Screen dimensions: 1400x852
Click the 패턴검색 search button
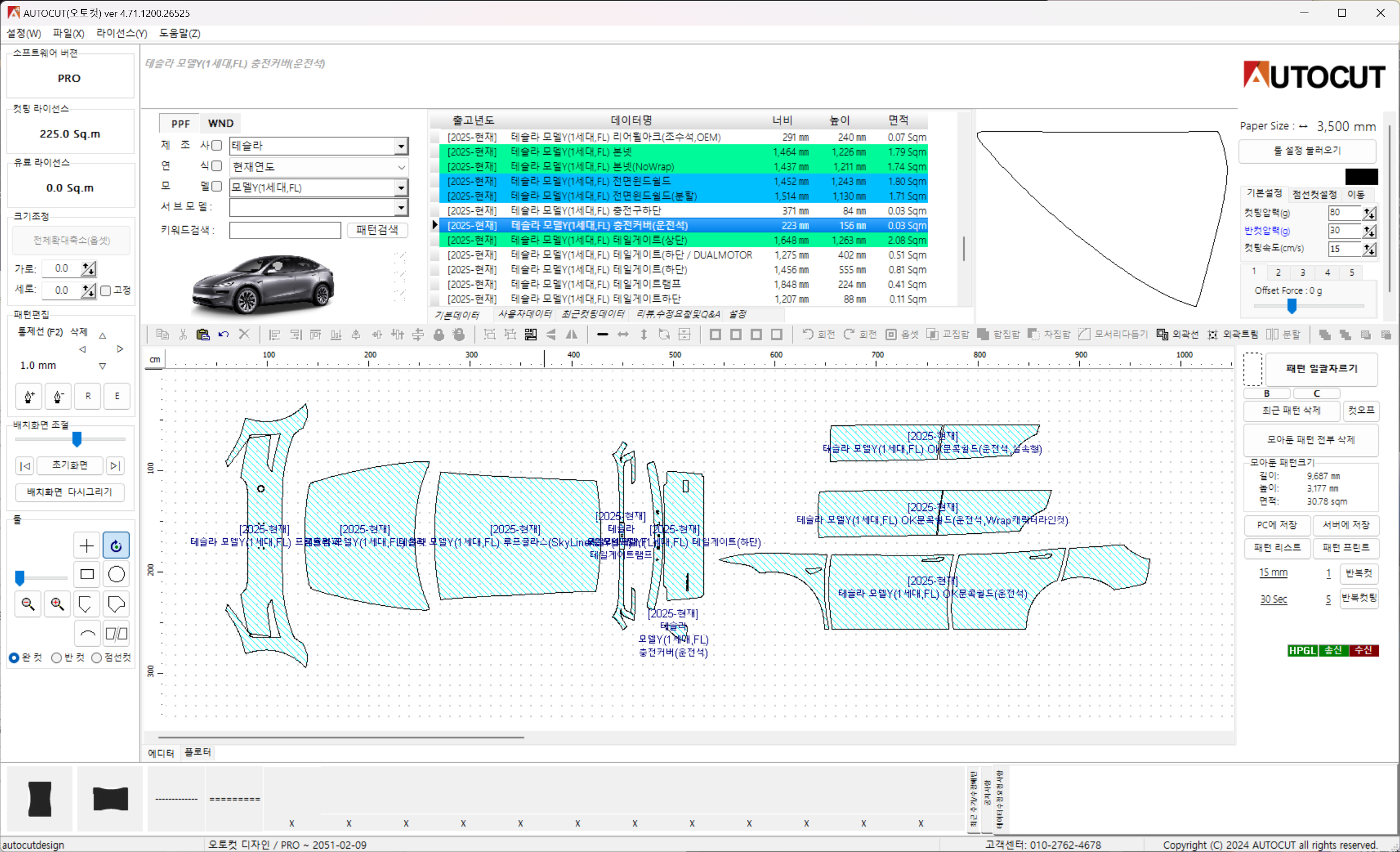377,230
